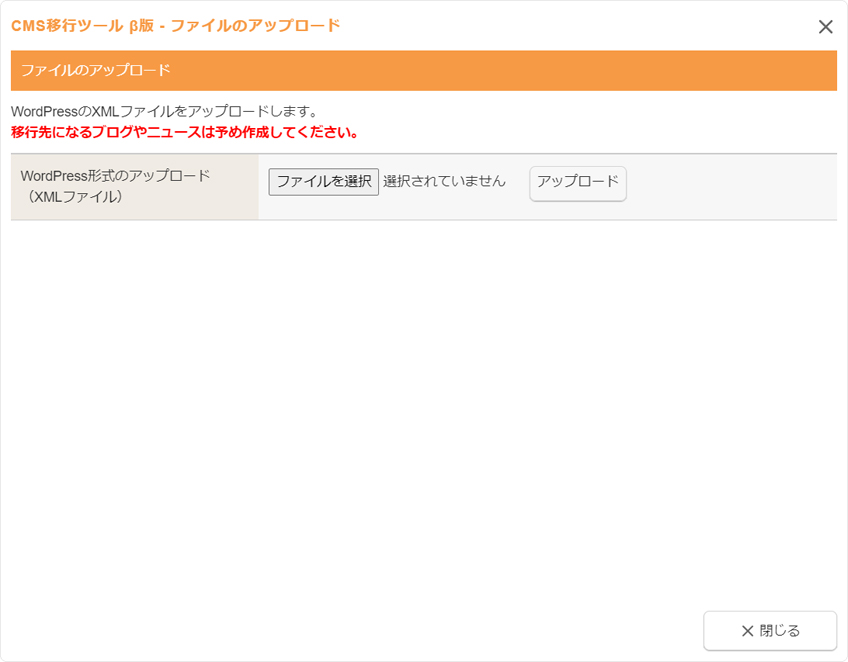Click the WordPress形式のアップロード row label
The image size is (848, 662).
pos(115,175)
